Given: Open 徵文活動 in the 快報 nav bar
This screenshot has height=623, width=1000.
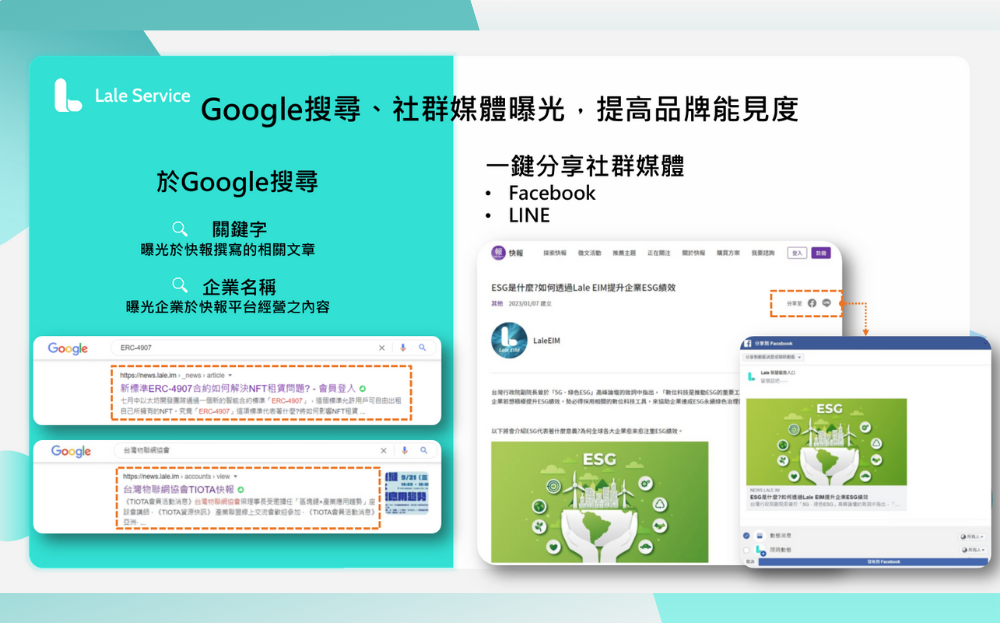Looking at the screenshot, I should coord(589,253).
